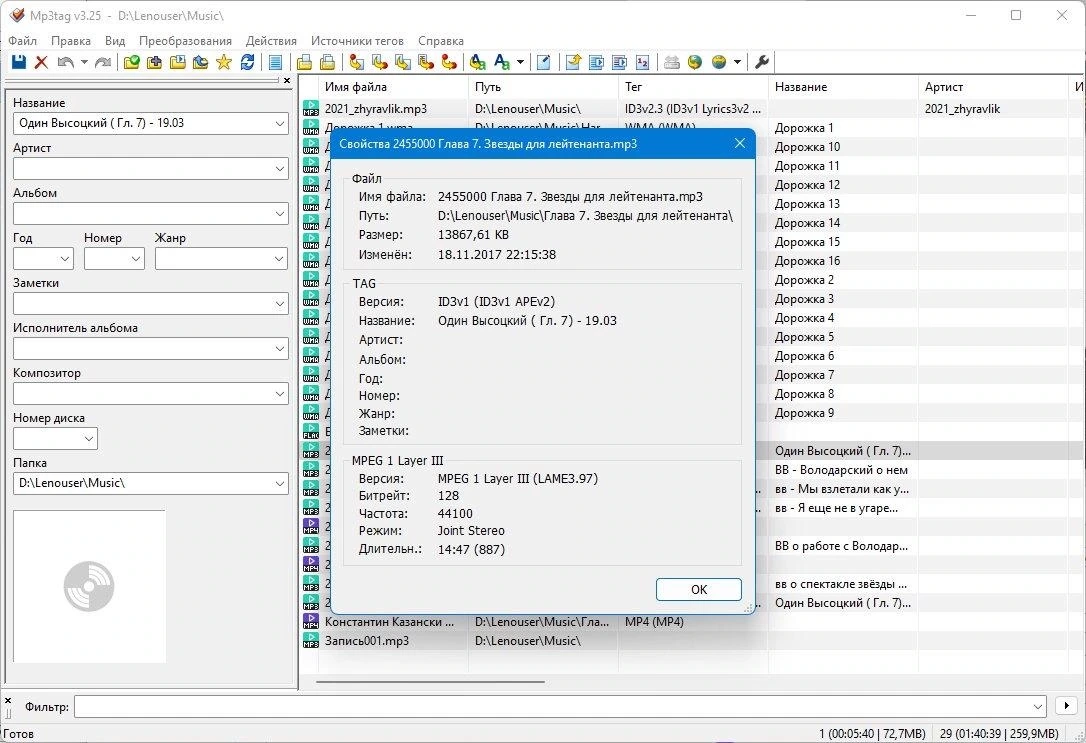Select the Запись001.mp3 file row
The image size is (1086, 743).
(693, 641)
